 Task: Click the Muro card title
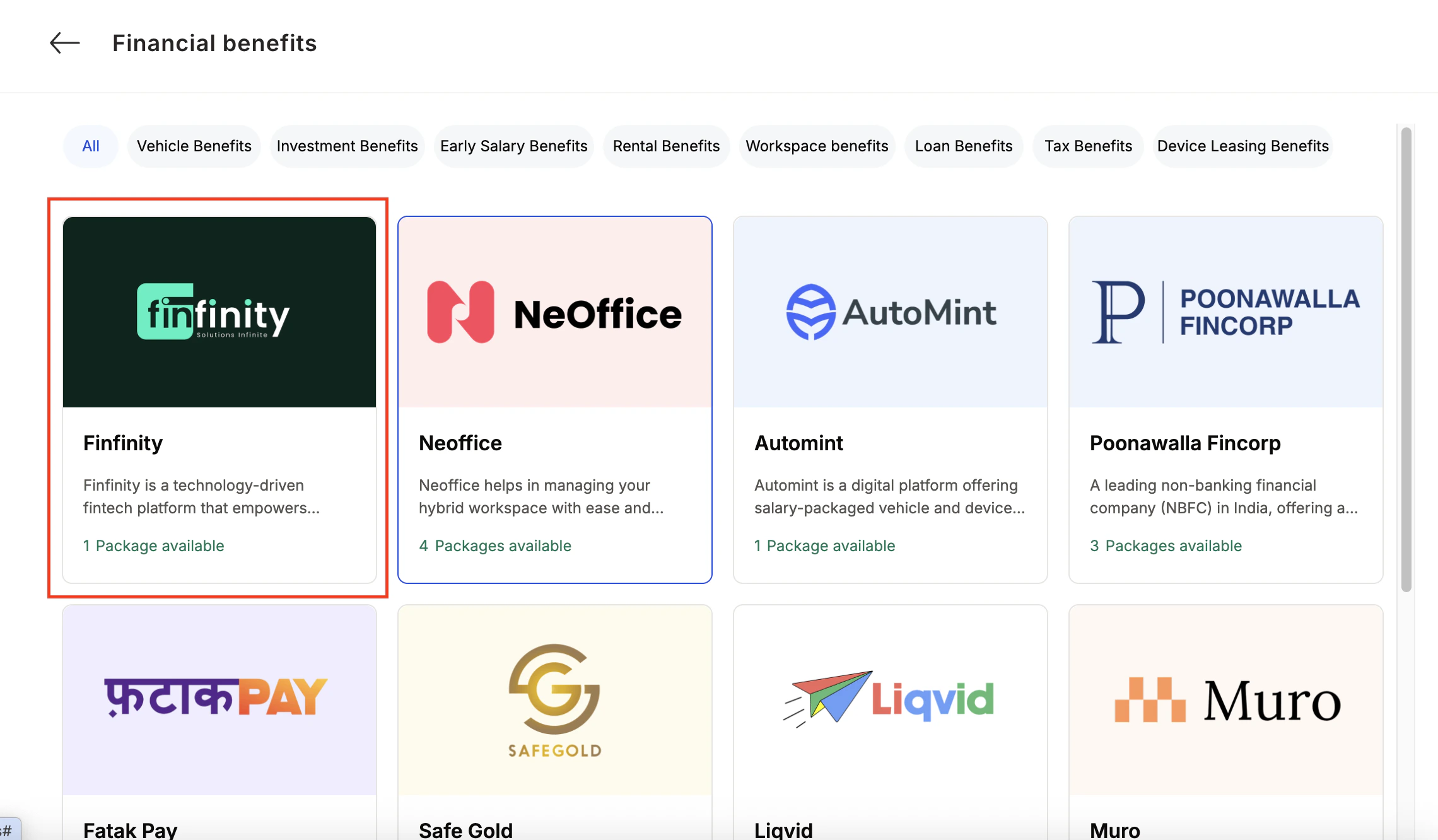[x=1115, y=830]
